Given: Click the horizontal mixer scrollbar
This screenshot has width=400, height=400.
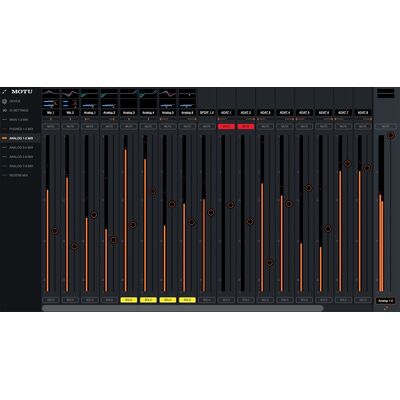Looking at the screenshot, I should (x=183, y=308).
